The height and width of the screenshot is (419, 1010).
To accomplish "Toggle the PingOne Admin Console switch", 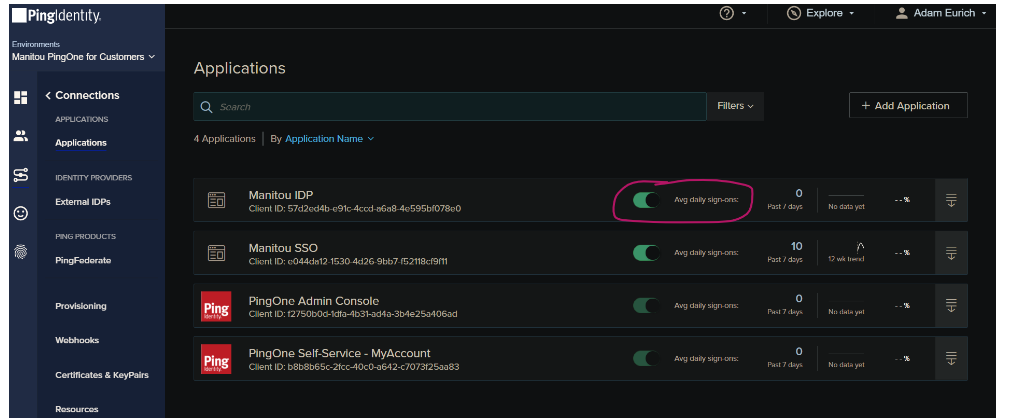I will click(x=646, y=306).
